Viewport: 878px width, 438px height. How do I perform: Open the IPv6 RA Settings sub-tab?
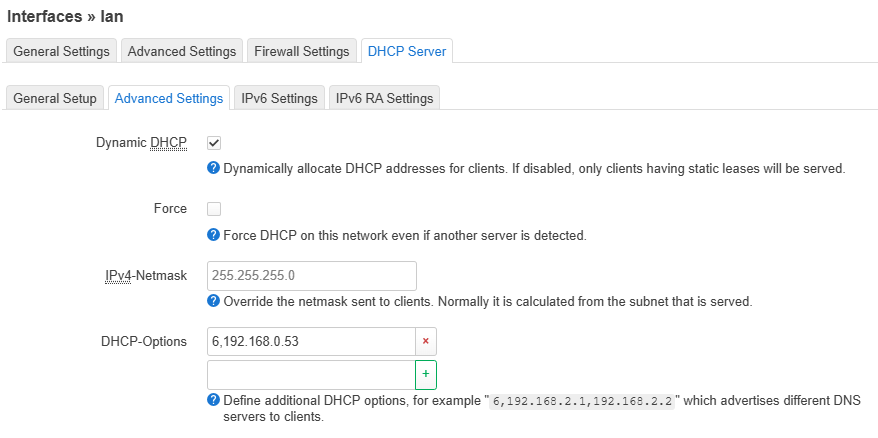tap(385, 98)
